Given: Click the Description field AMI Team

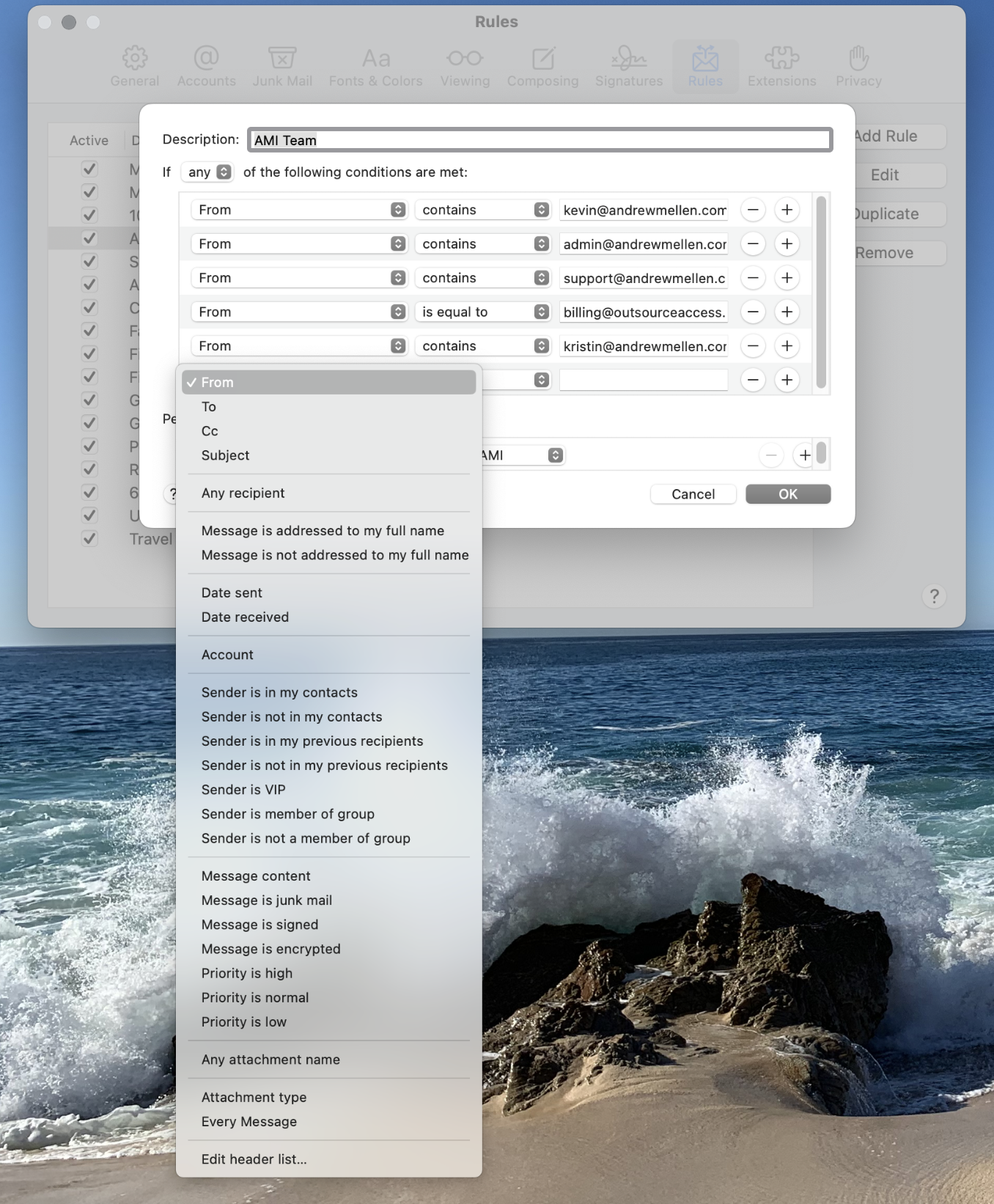Looking at the screenshot, I should point(540,140).
